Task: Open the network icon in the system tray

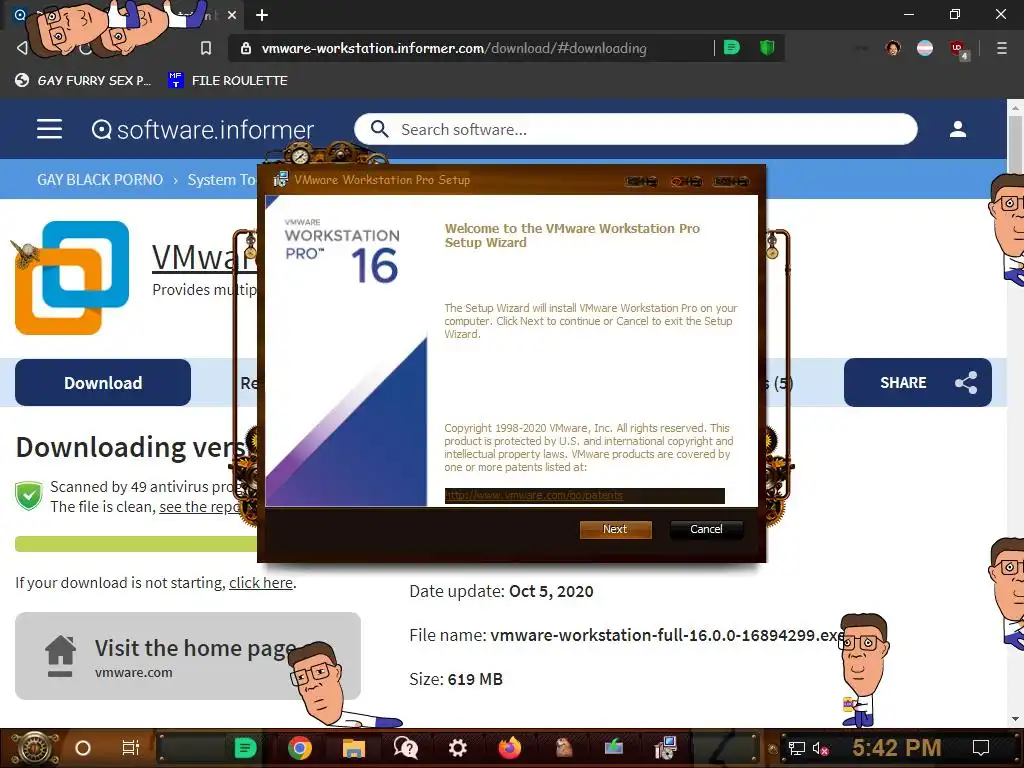Action: pos(796,748)
